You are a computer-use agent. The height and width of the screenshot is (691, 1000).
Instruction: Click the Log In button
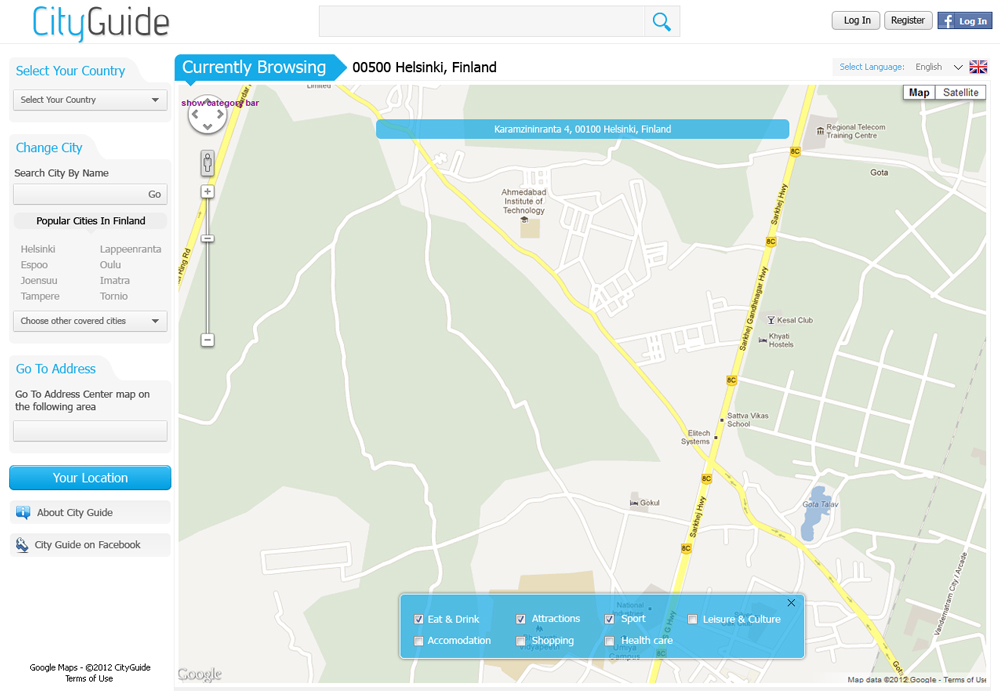tap(857, 20)
